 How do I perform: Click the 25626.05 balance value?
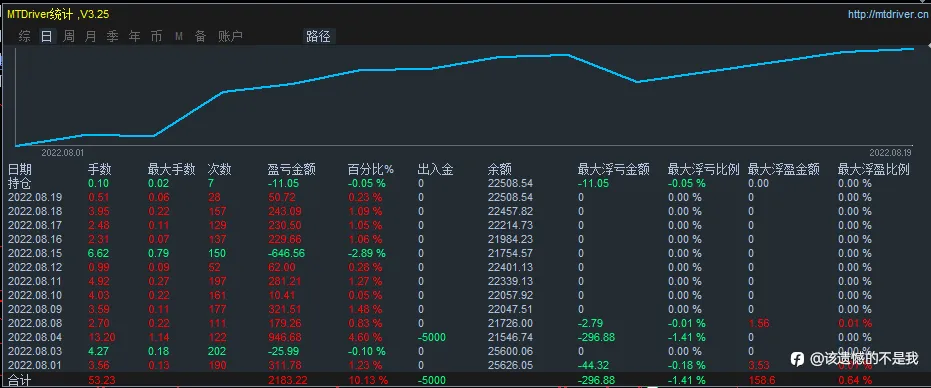click(510, 365)
